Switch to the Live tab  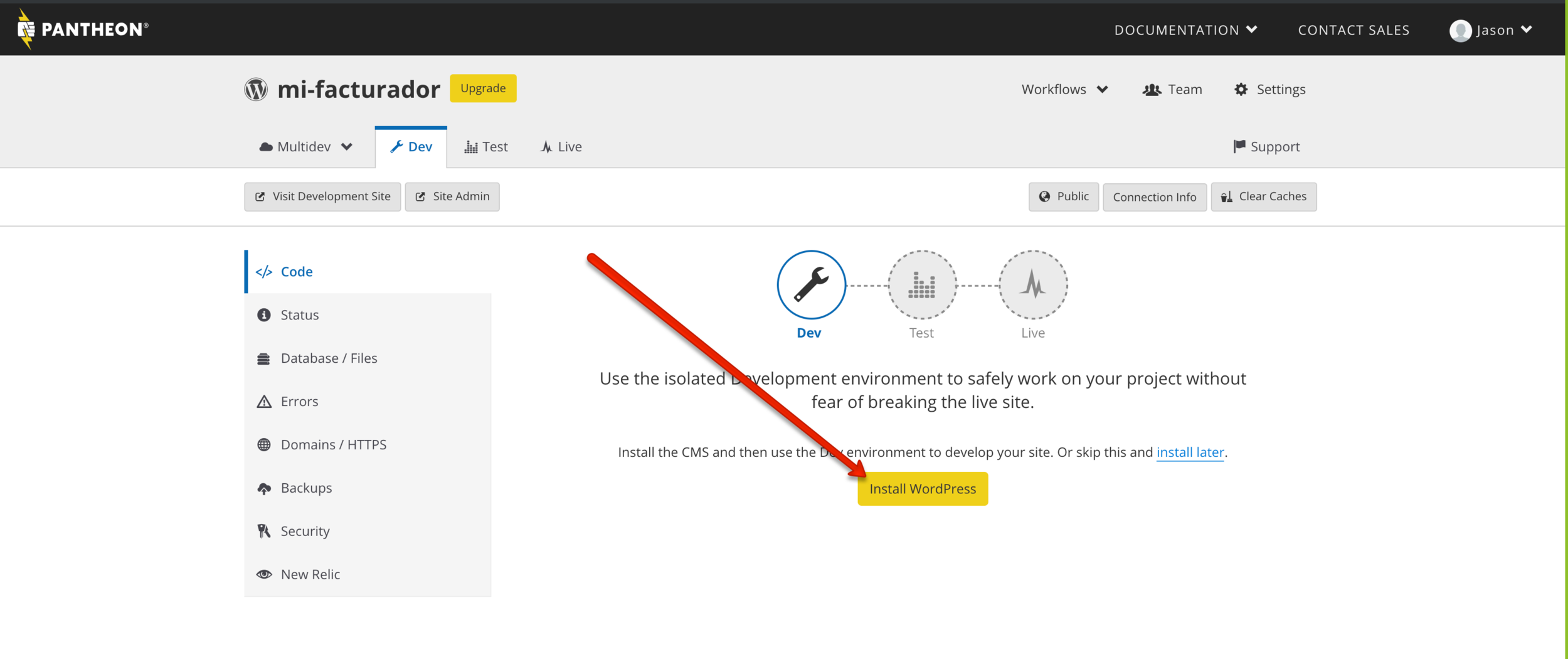click(561, 147)
